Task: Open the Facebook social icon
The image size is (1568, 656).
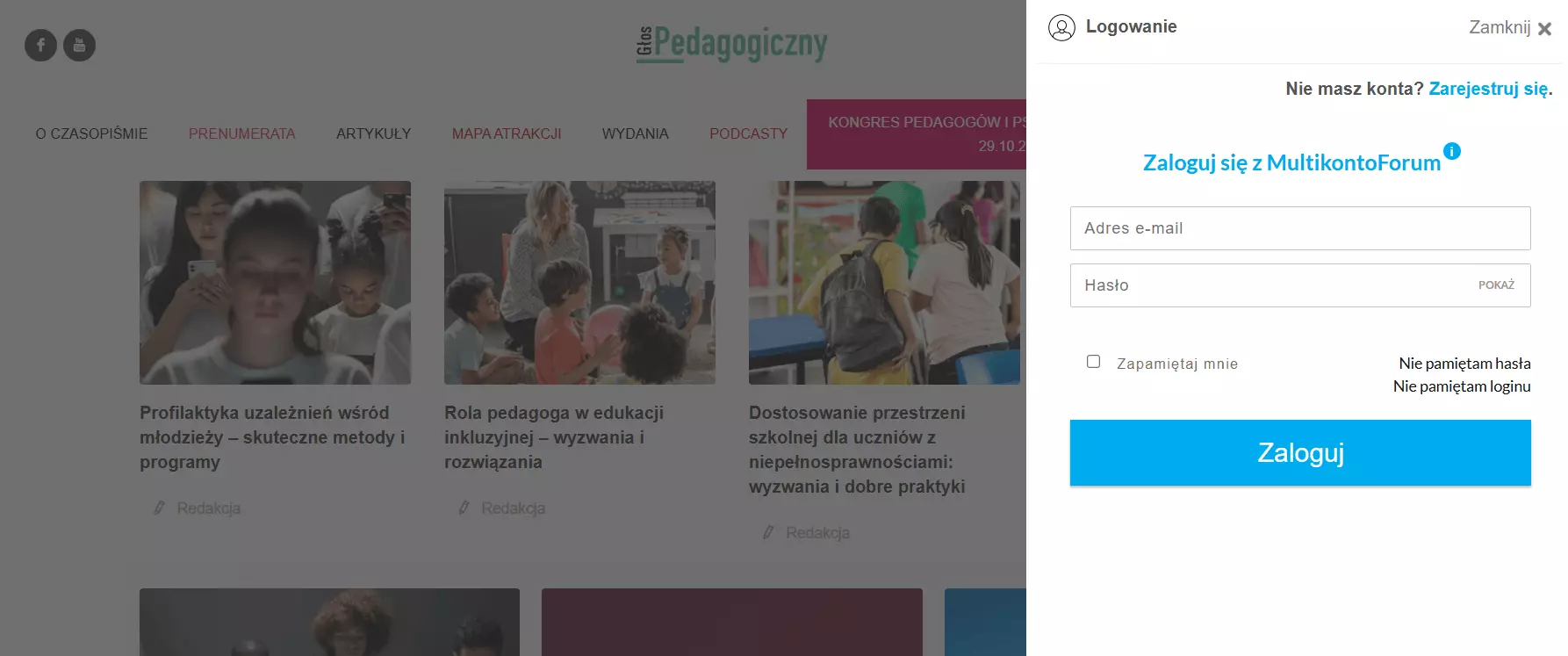Action: pos(40,45)
